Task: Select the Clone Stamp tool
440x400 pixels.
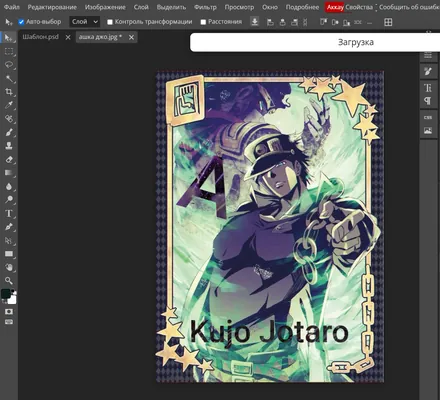Action: 9,146
